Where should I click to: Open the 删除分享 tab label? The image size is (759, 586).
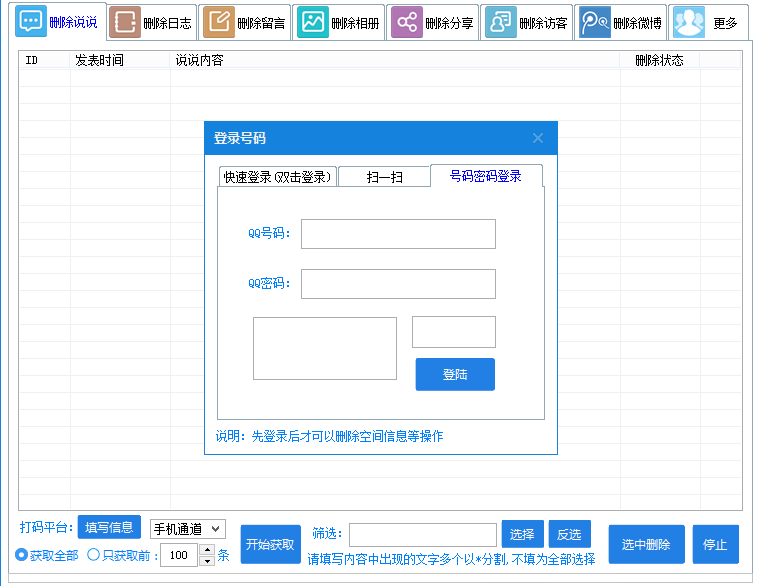click(x=449, y=23)
